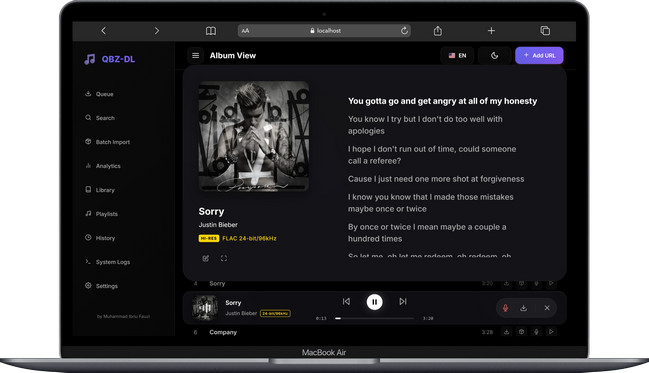This screenshot has width=649, height=373.
Task: Click the edit pencil icon below HI-RES
Action: 206,258
